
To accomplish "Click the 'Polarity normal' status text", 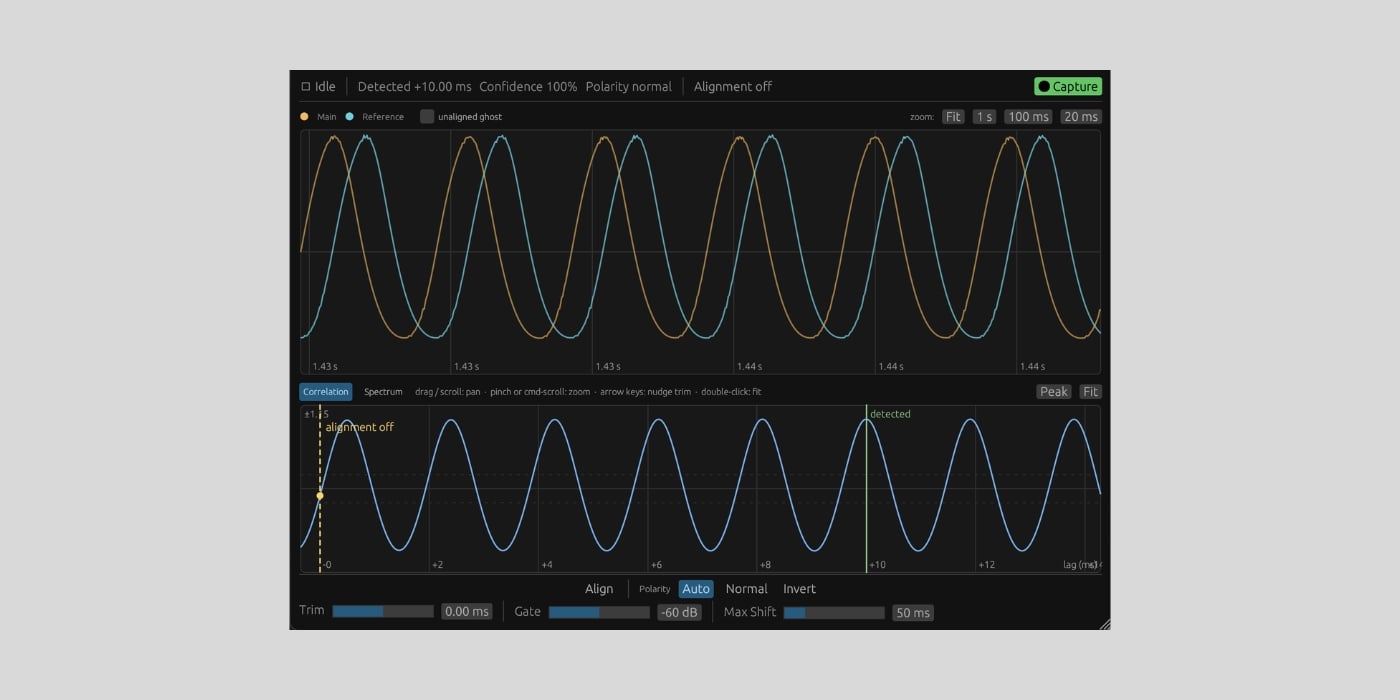I will coord(629,87).
